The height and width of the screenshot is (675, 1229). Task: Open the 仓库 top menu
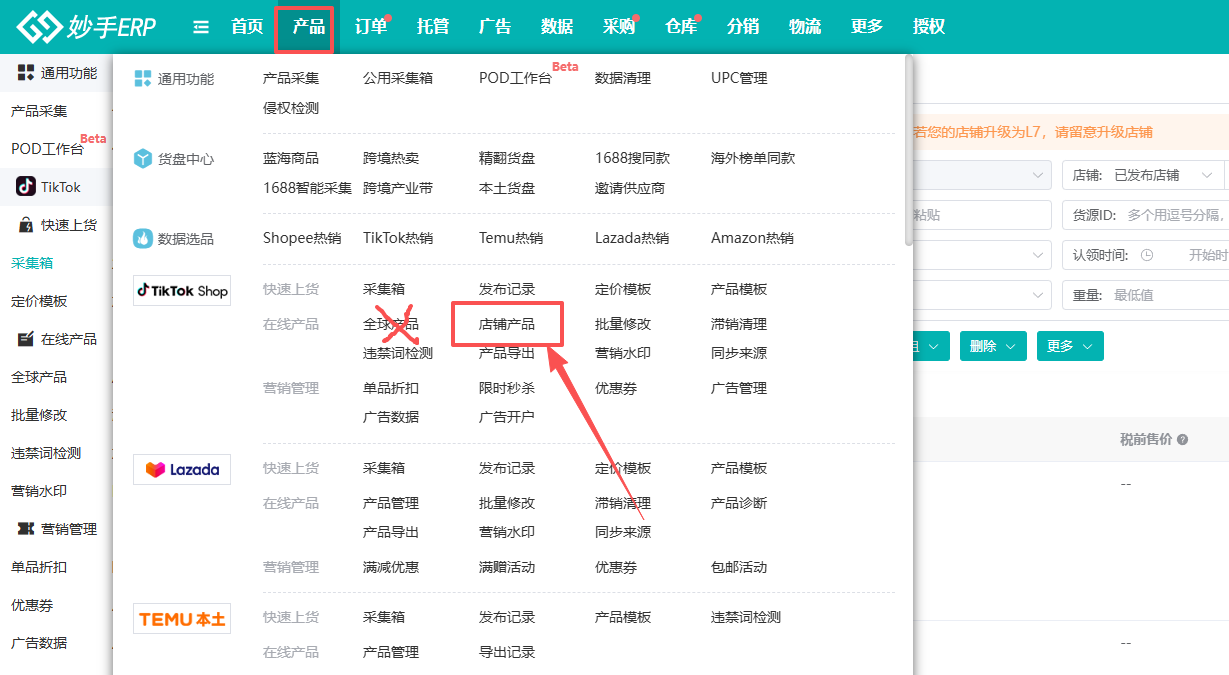tap(681, 27)
